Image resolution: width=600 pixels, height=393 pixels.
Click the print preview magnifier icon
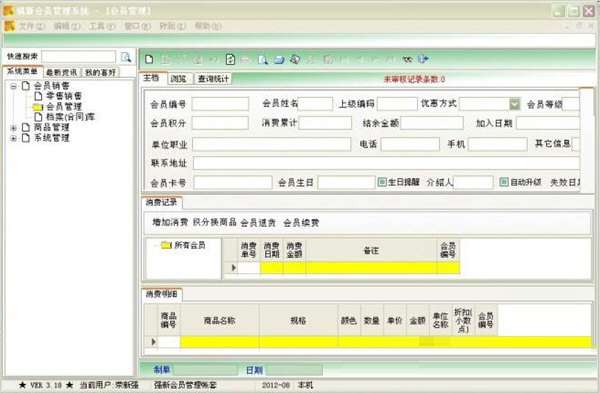click(262, 60)
